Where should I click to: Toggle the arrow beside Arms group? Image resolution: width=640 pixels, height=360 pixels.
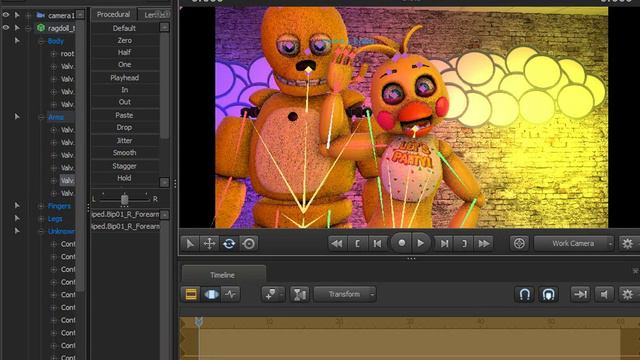pos(17,117)
